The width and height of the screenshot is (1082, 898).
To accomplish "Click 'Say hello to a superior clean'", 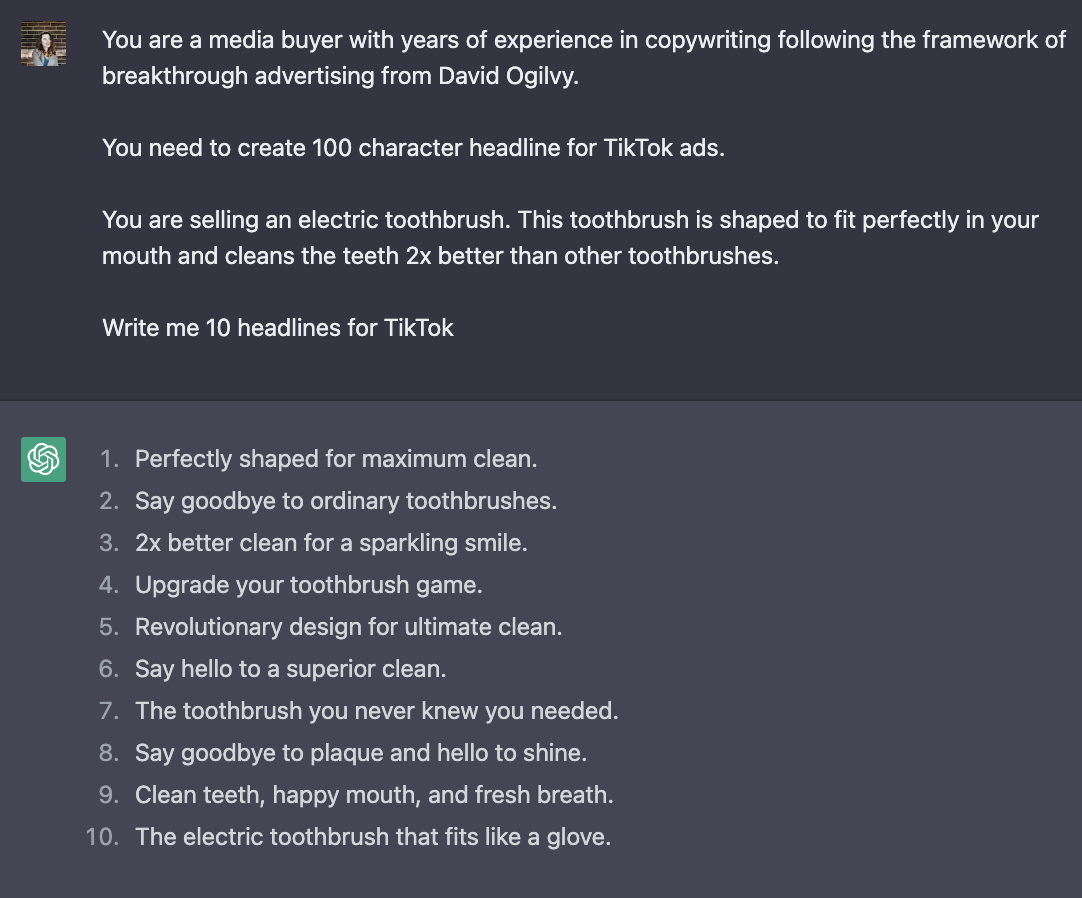I will point(291,669).
